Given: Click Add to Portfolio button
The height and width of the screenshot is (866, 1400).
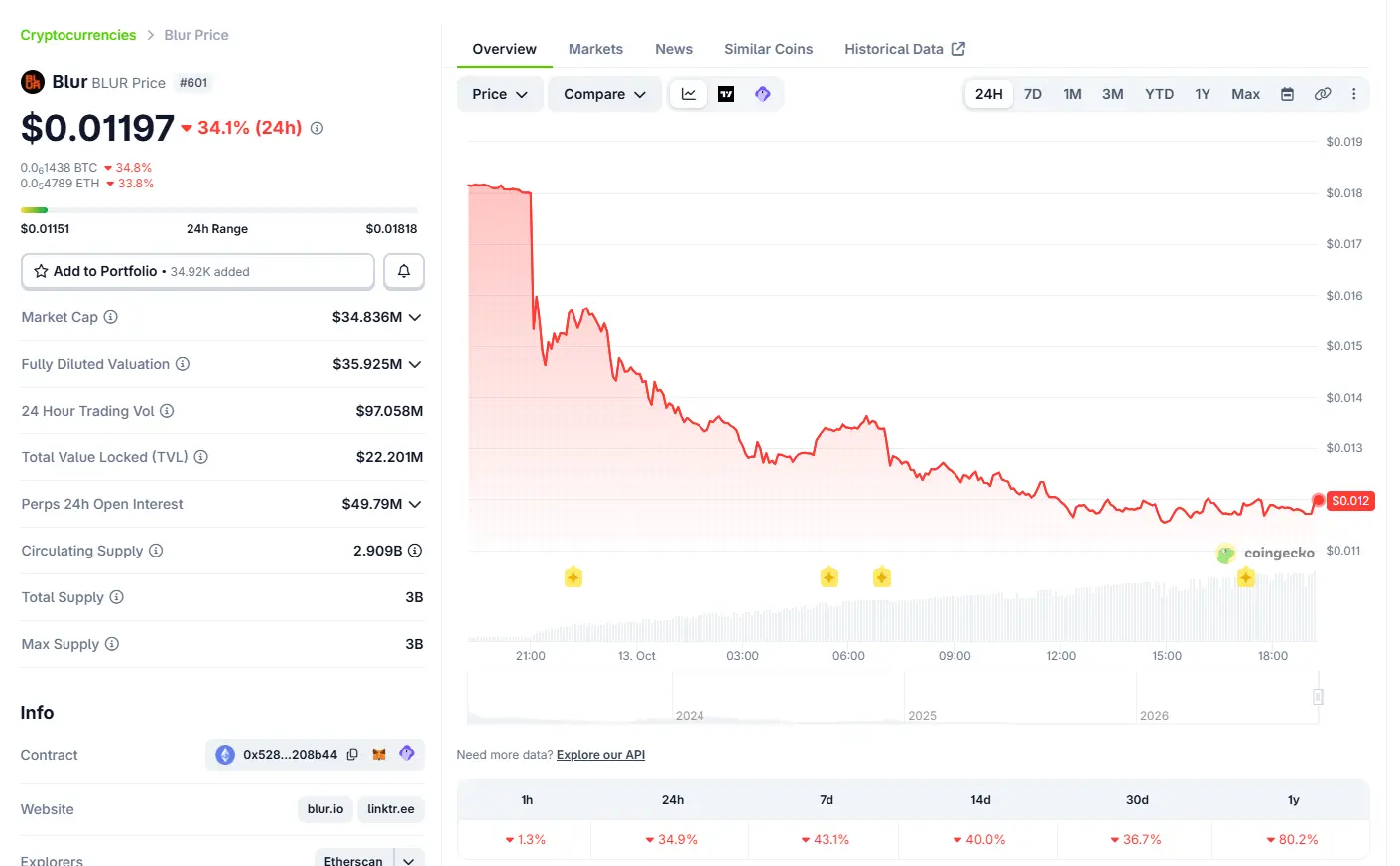Looking at the screenshot, I should tap(197, 271).
